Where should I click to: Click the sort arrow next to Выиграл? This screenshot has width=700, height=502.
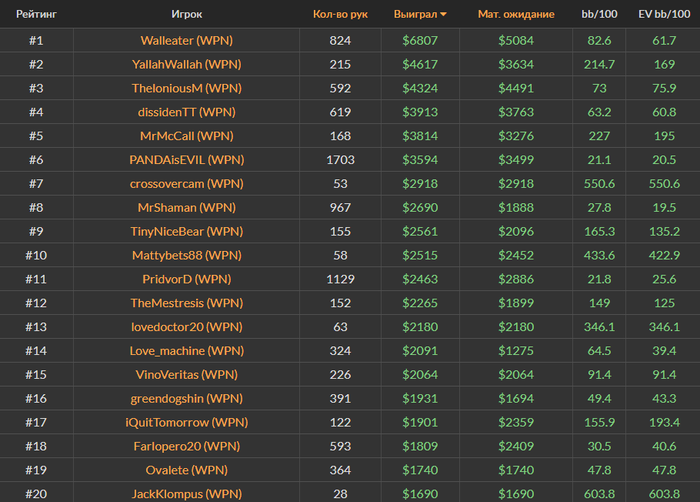click(x=444, y=15)
